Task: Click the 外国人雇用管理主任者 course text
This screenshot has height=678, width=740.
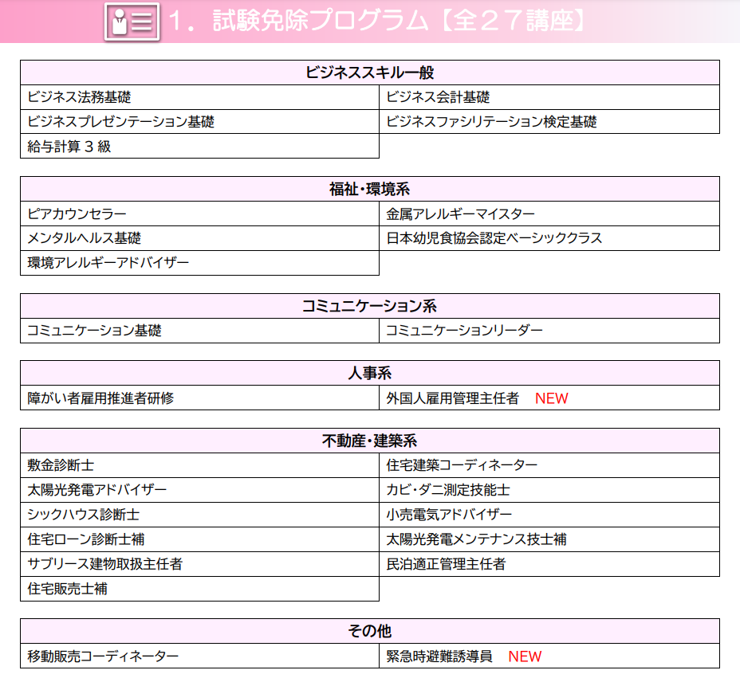Action: 452,398
